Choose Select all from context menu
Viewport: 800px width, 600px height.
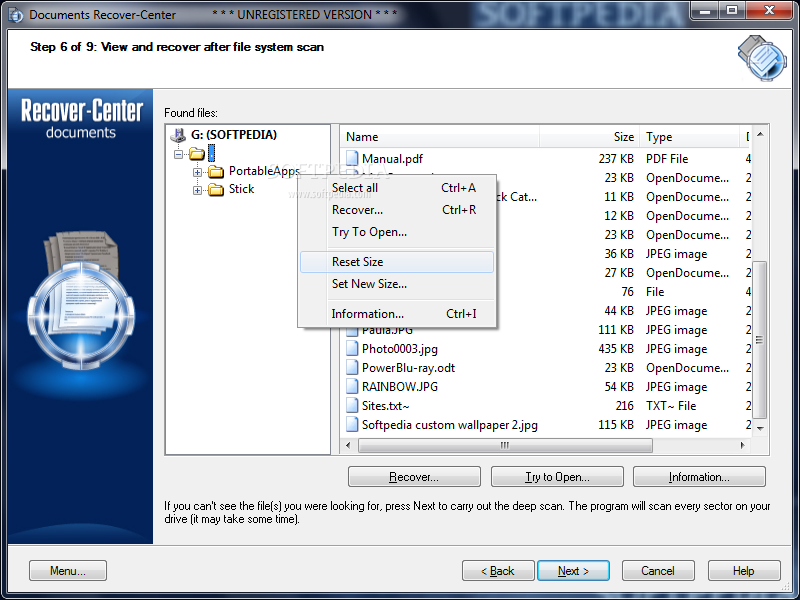point(397,188)
